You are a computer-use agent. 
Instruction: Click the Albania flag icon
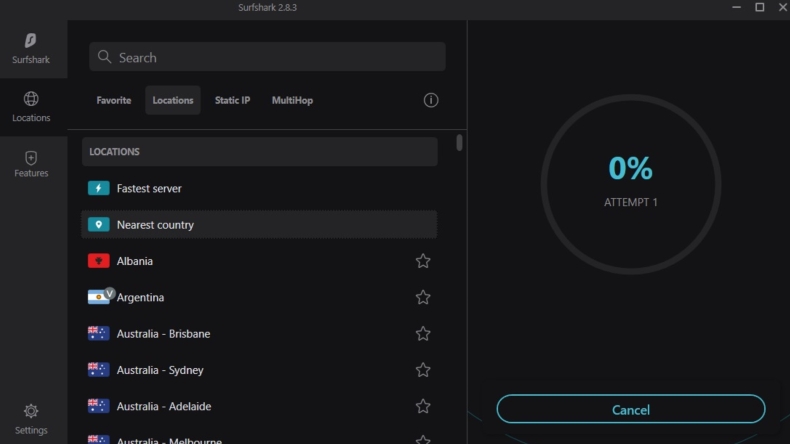click(x=98, y=261)
